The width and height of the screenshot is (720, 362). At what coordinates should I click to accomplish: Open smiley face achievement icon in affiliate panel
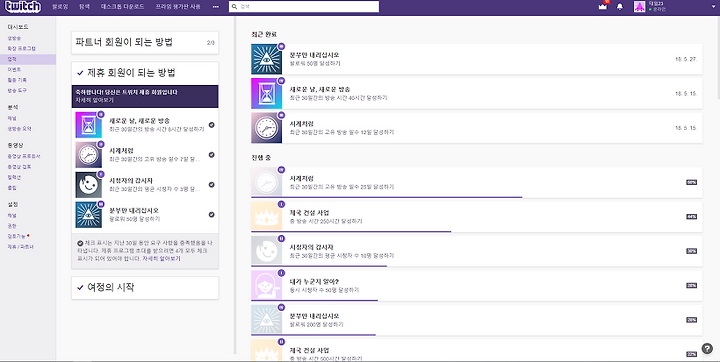point(89,185)
